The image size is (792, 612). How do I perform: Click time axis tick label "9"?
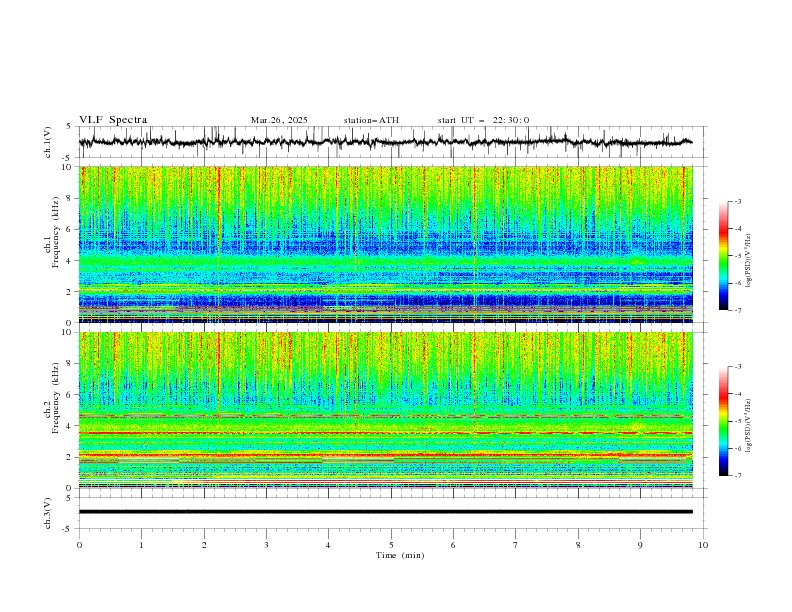point(640,545)
